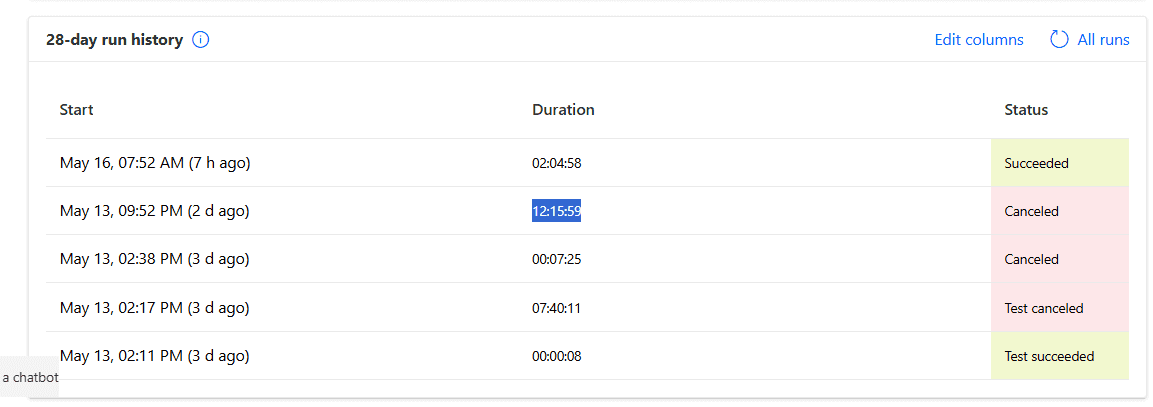This screenshot has width=1153, height=407.
Task: Open the May 13, 02:38 PM run
Action: click(154, 259)
